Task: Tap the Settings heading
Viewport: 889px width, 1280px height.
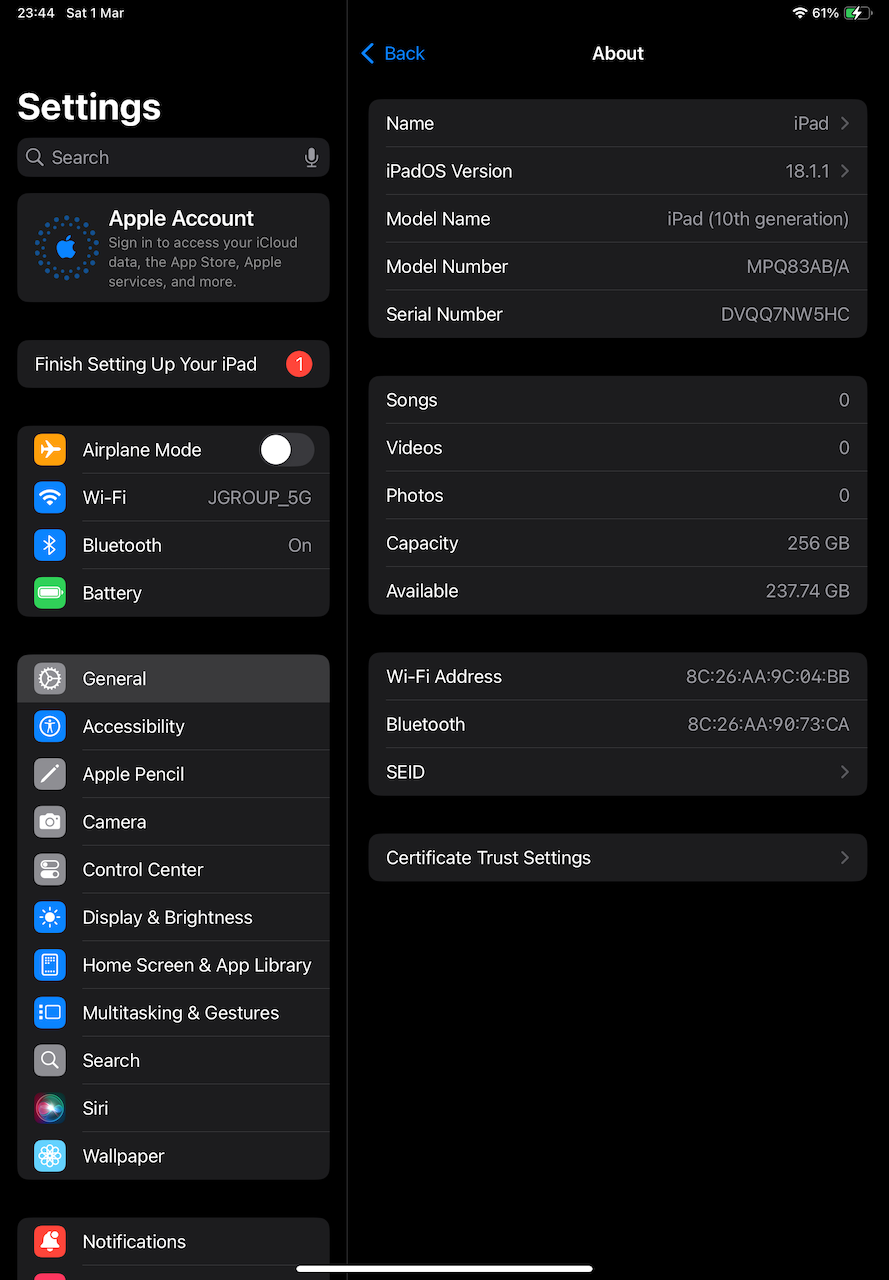Action: click(x=89, y=107)
